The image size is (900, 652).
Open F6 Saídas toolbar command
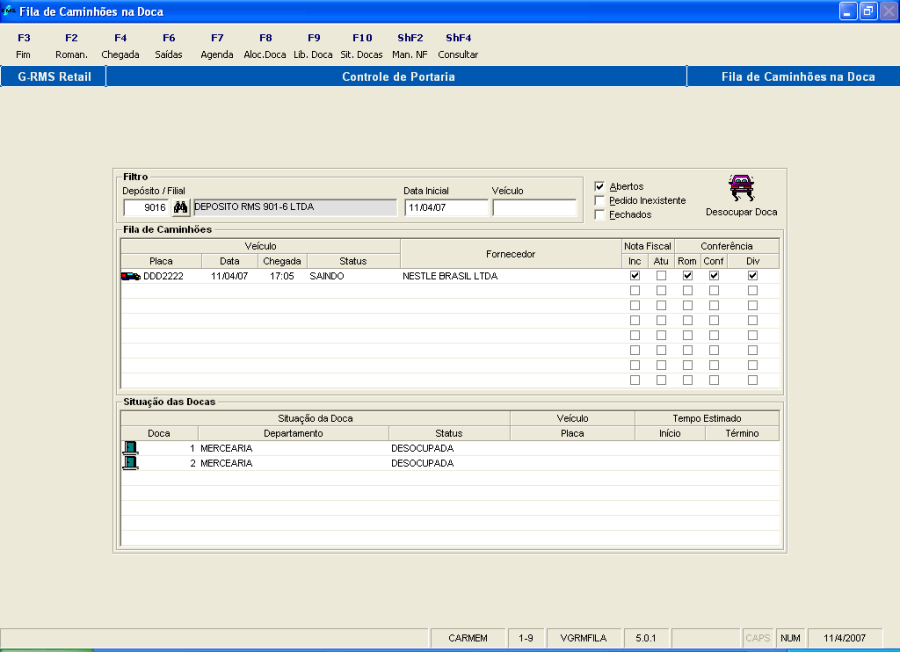tap(168, 46)
